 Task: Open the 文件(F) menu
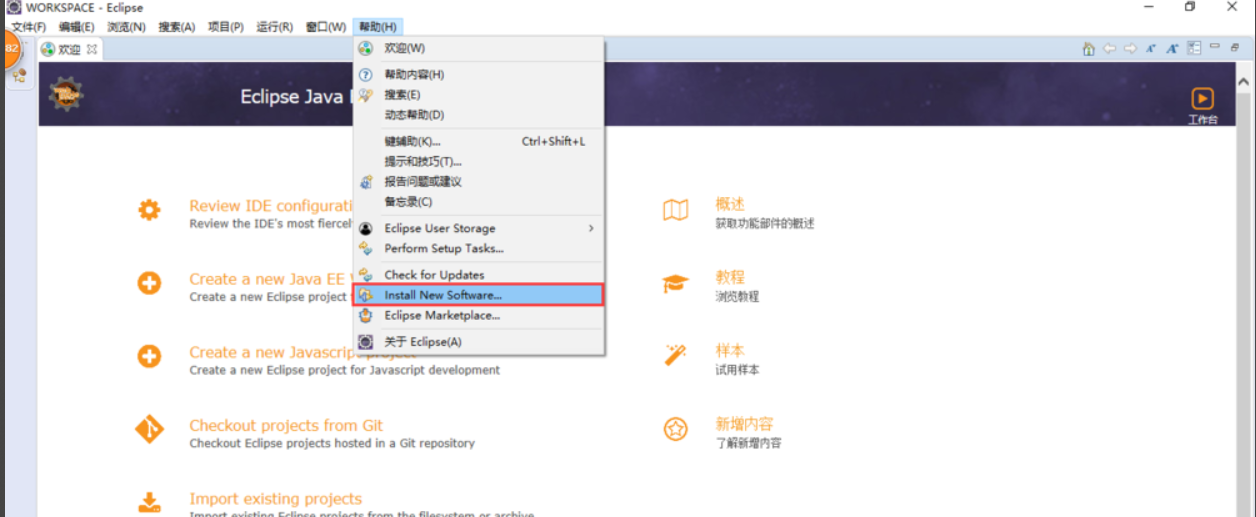[x=29, y=27]
